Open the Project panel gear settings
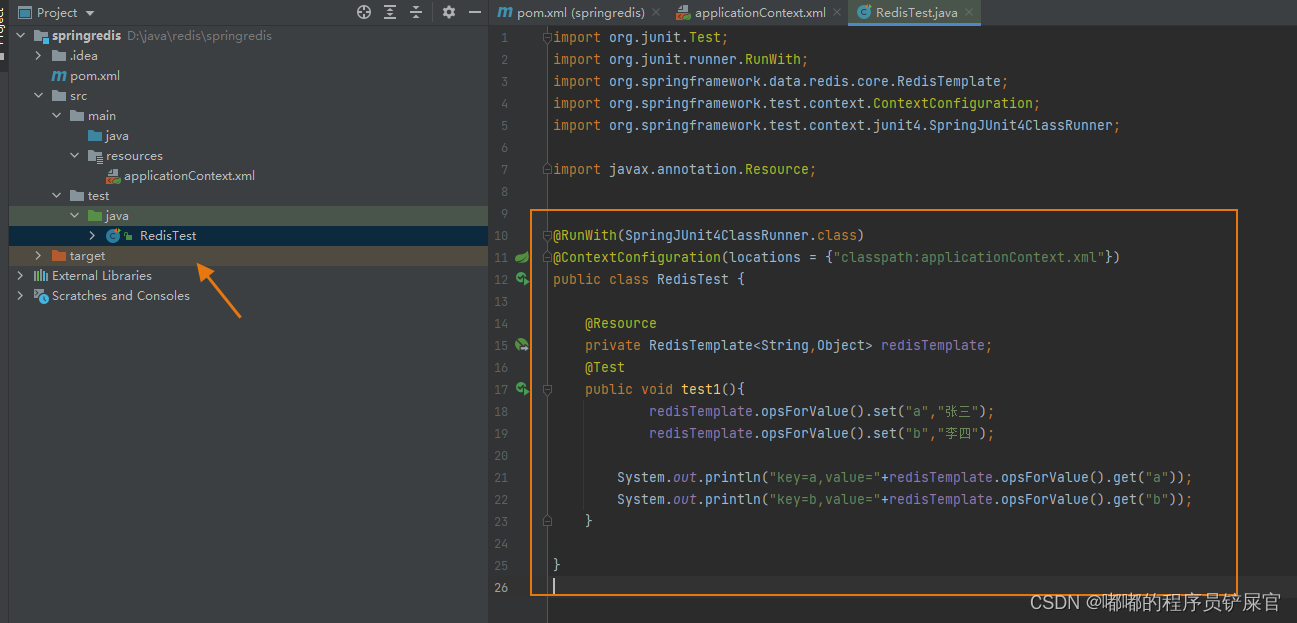Viewport: 1297px width, 623px height. [x=449, y=12]
